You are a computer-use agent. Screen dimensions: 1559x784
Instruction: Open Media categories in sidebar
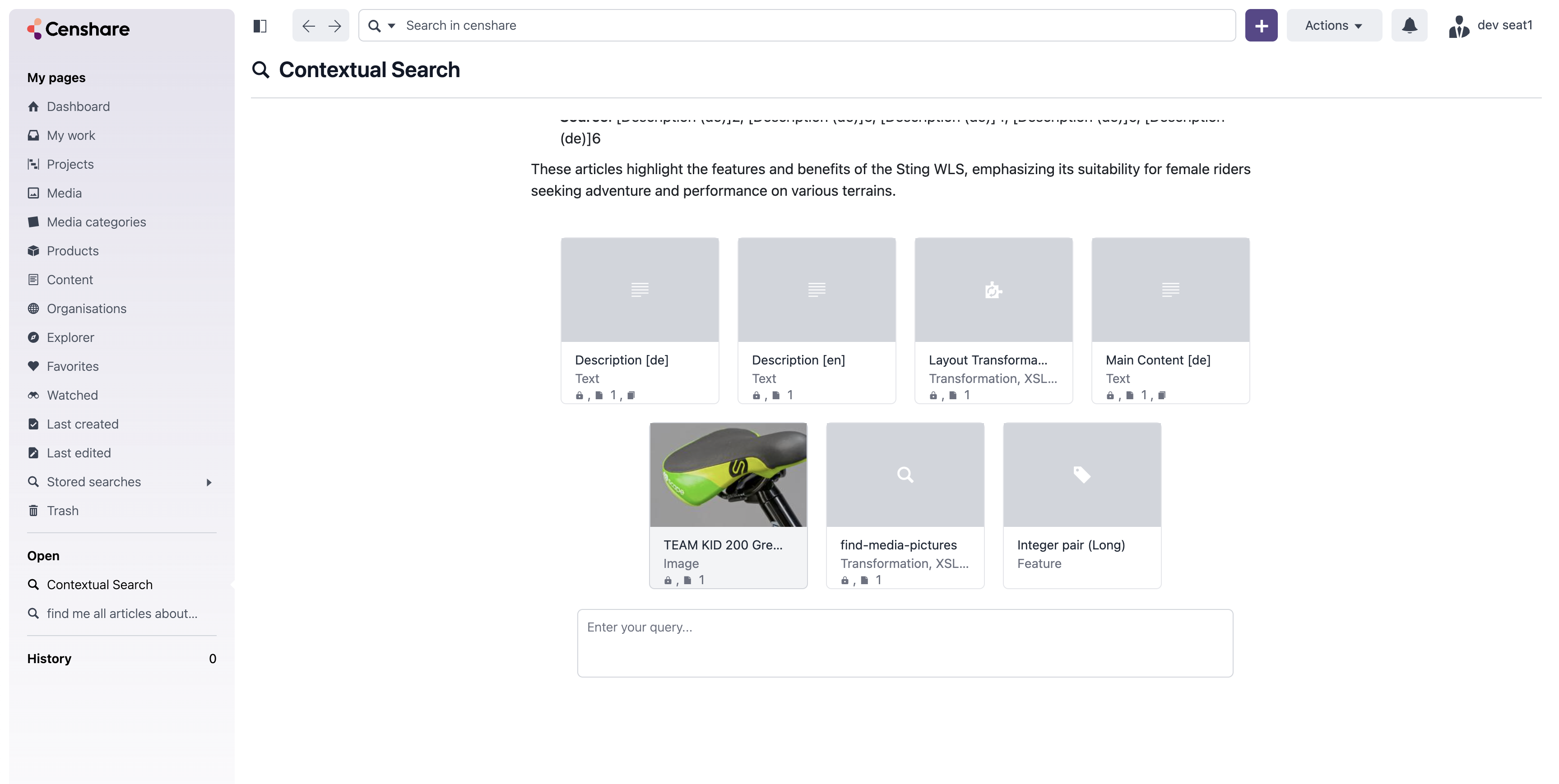point(96,222)
